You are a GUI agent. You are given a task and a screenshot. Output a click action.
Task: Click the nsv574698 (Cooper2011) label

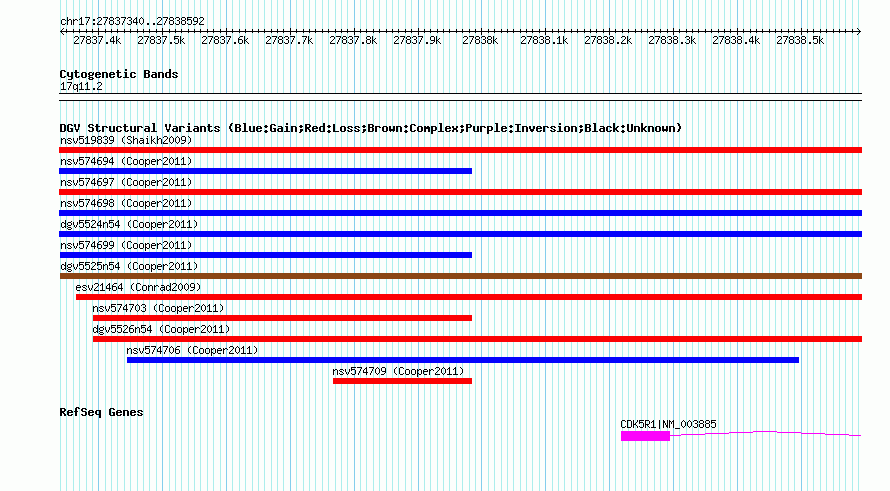126,203
